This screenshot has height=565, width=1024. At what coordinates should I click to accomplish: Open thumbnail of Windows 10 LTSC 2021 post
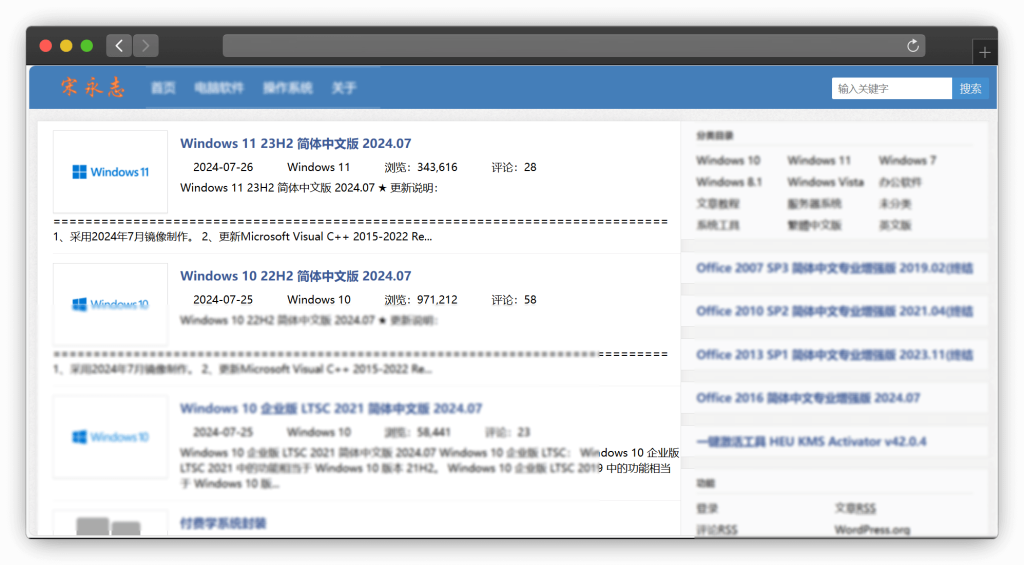click(x=110, y=437)
